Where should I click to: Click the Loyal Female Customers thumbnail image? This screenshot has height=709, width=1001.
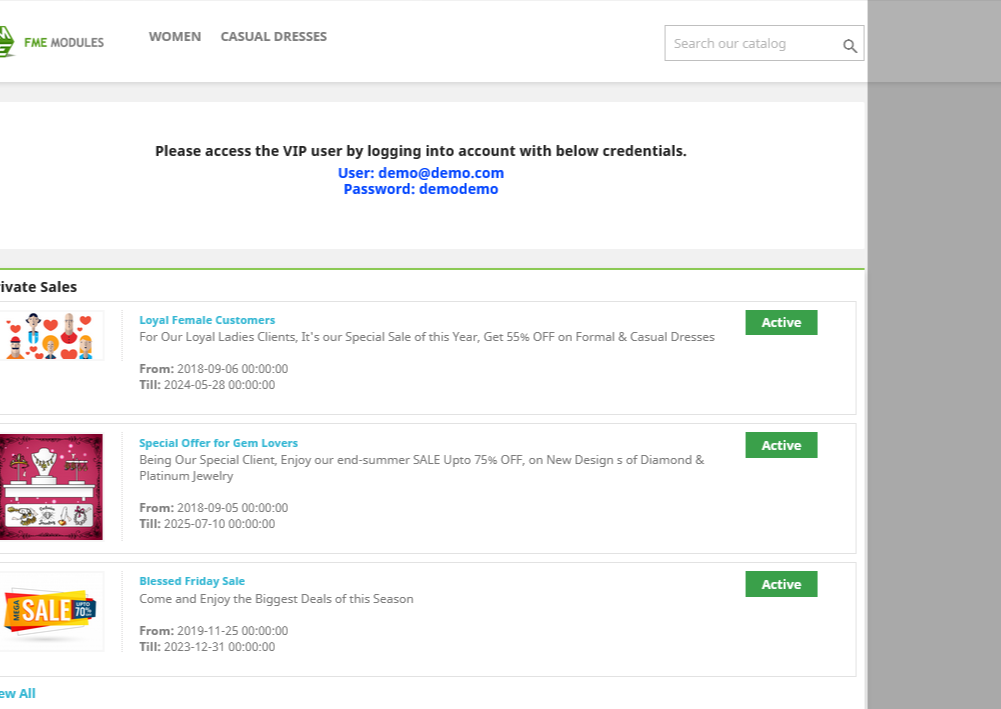(52, 336)
